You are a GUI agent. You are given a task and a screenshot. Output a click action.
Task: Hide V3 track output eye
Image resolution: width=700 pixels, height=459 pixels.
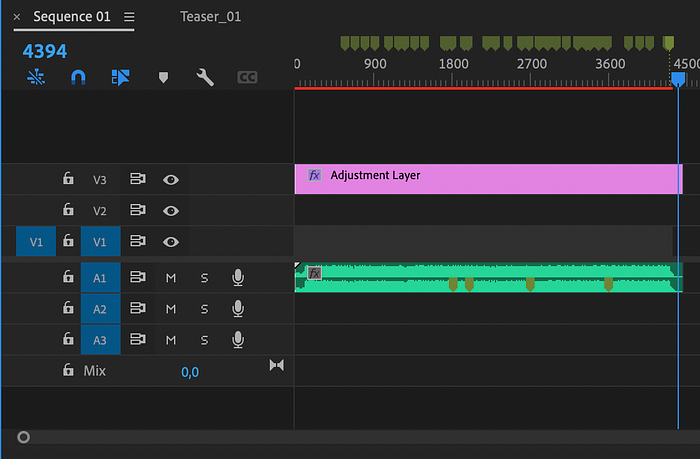point(171,179)
